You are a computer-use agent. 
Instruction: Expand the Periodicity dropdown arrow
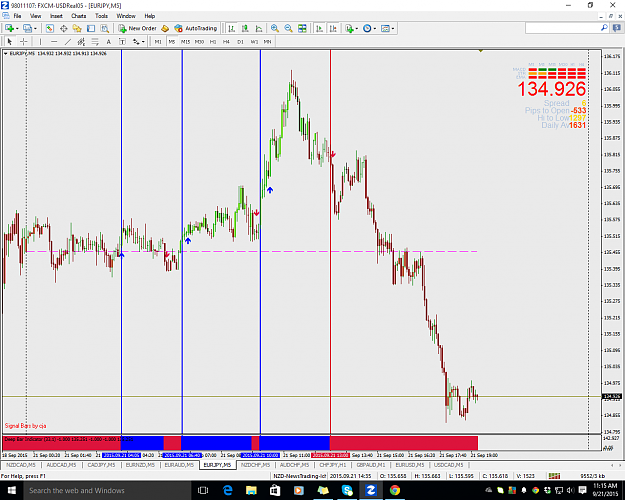point(375,29)
